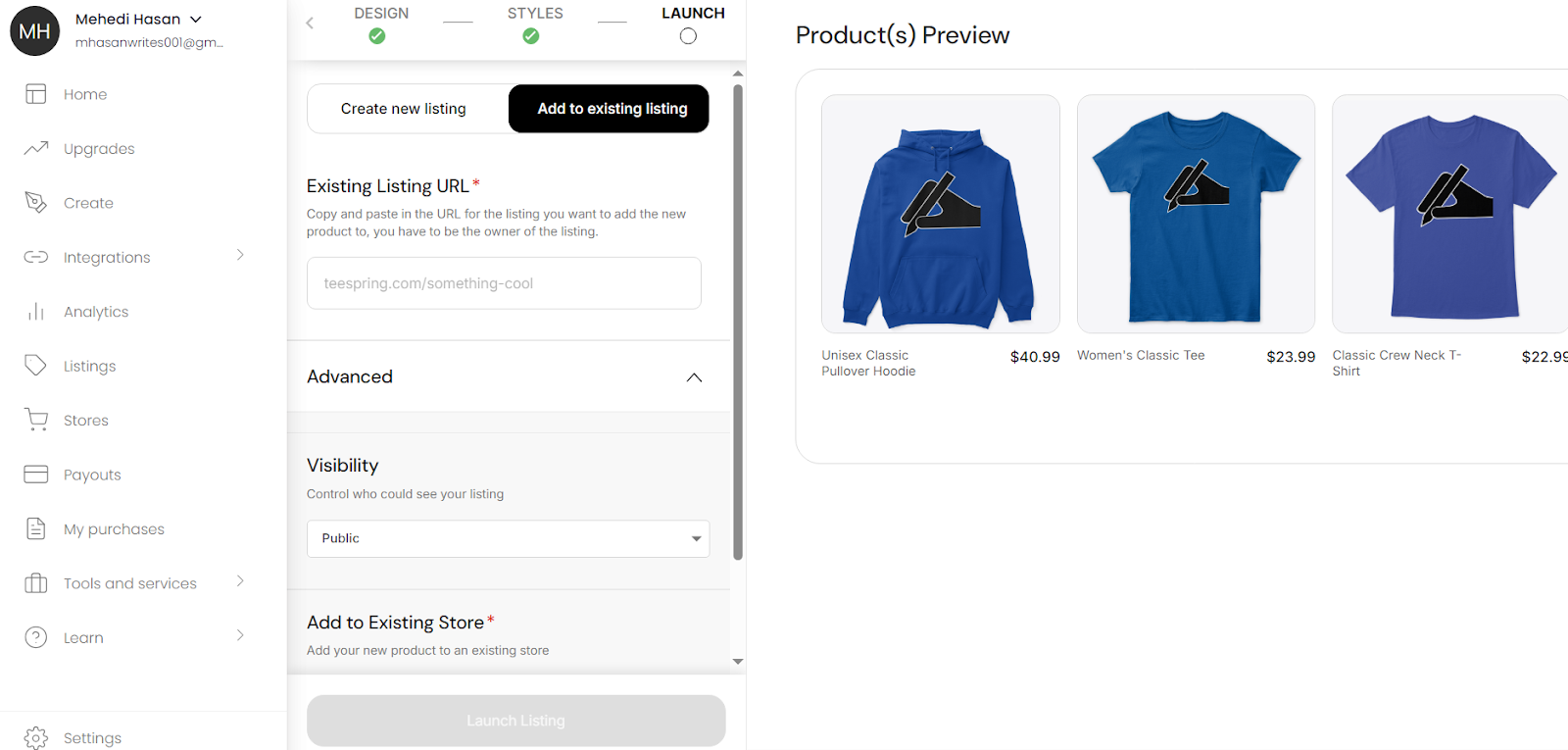1568x750 pixels.
Task: Click the Classic Crew Neck T-Shirt name
Action: click(1396, 363)
